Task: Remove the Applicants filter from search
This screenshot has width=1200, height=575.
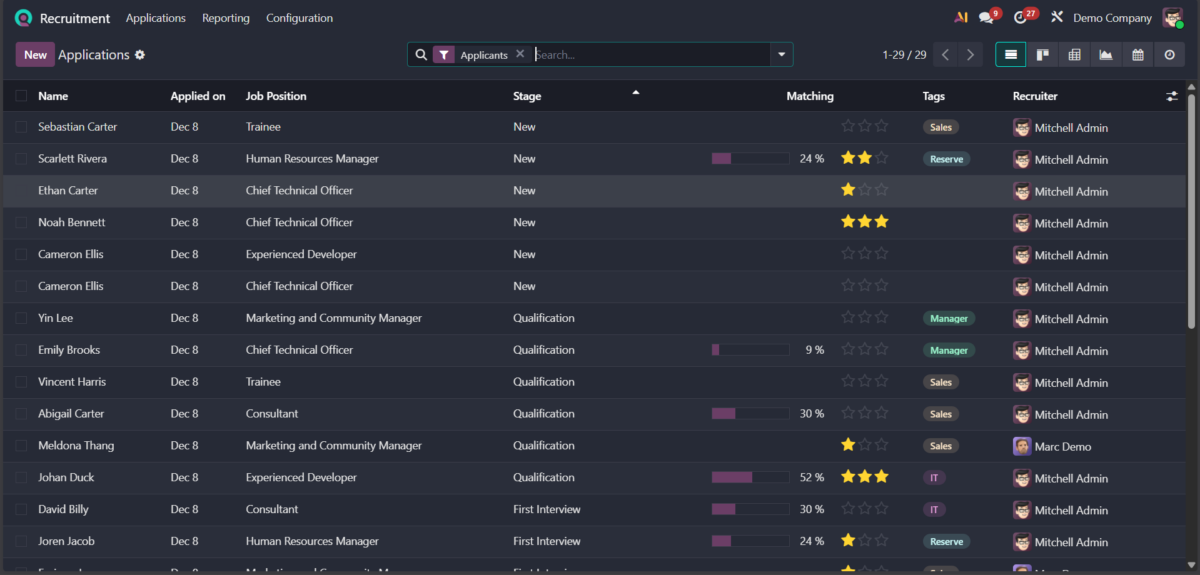Action: (x=520, y=55)
